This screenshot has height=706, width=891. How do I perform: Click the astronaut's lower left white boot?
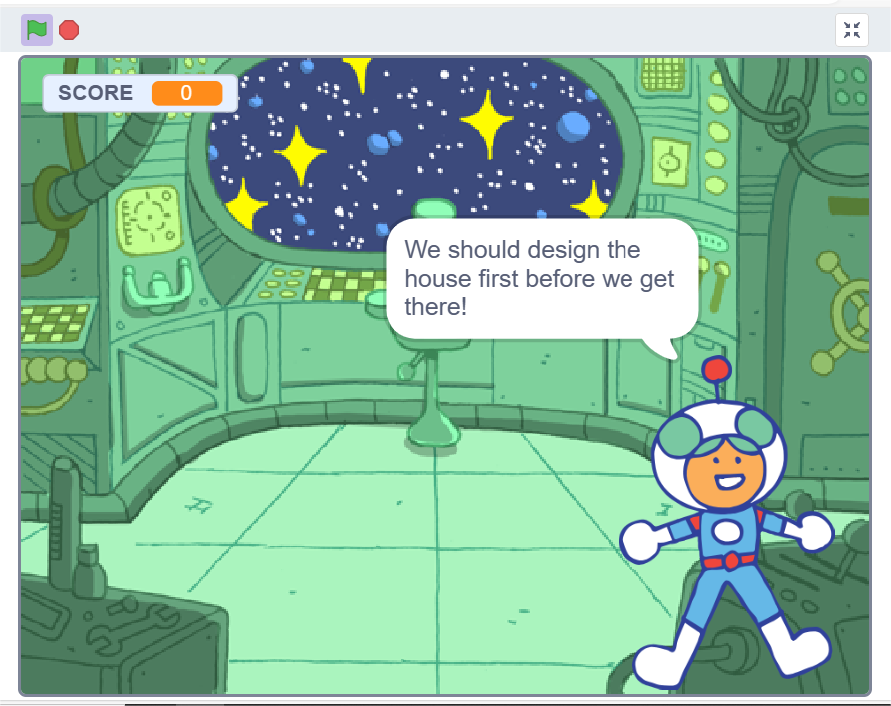(x=666, y=664)
